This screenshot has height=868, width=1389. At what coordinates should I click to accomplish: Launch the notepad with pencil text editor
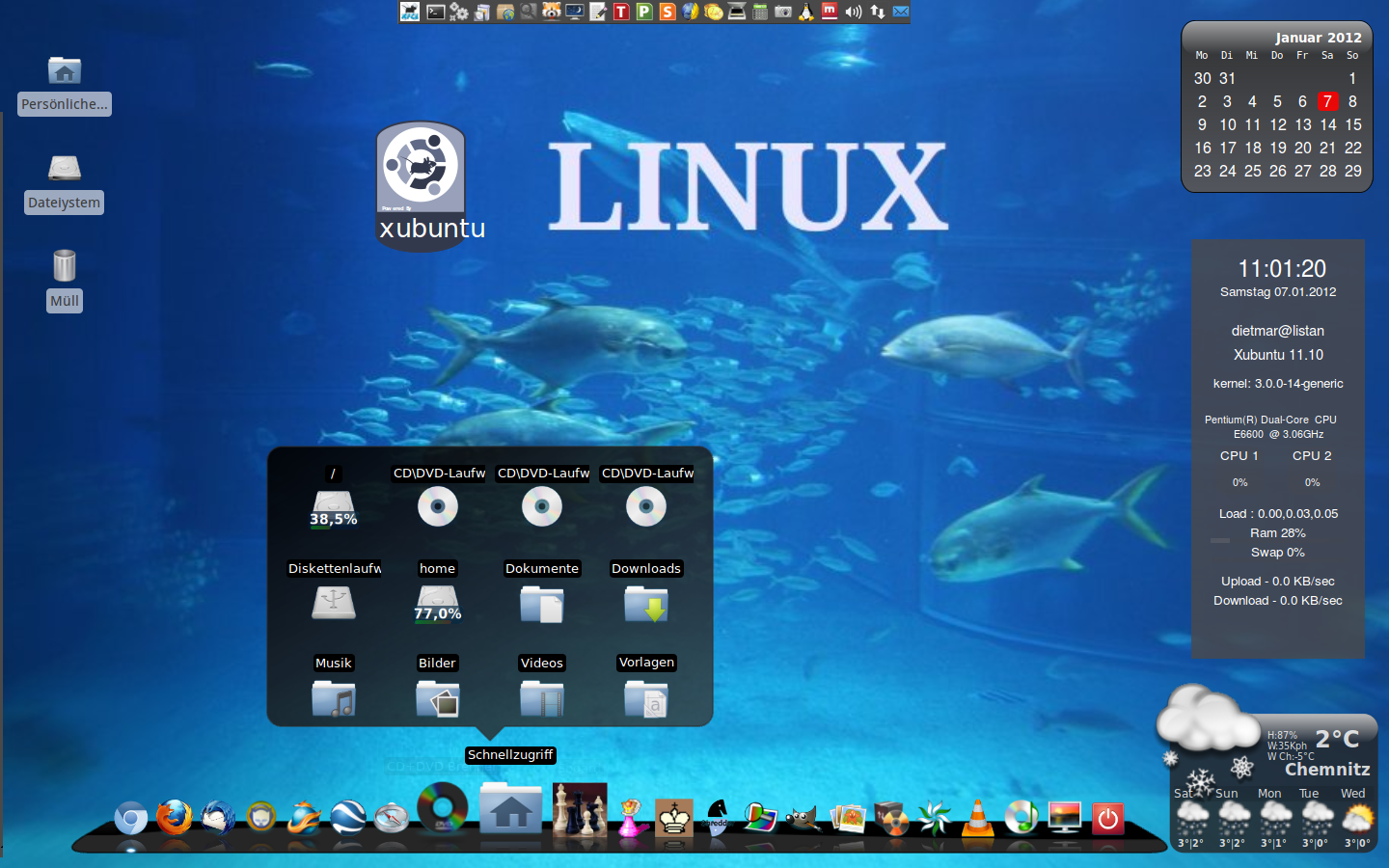[x=598, y=12]
